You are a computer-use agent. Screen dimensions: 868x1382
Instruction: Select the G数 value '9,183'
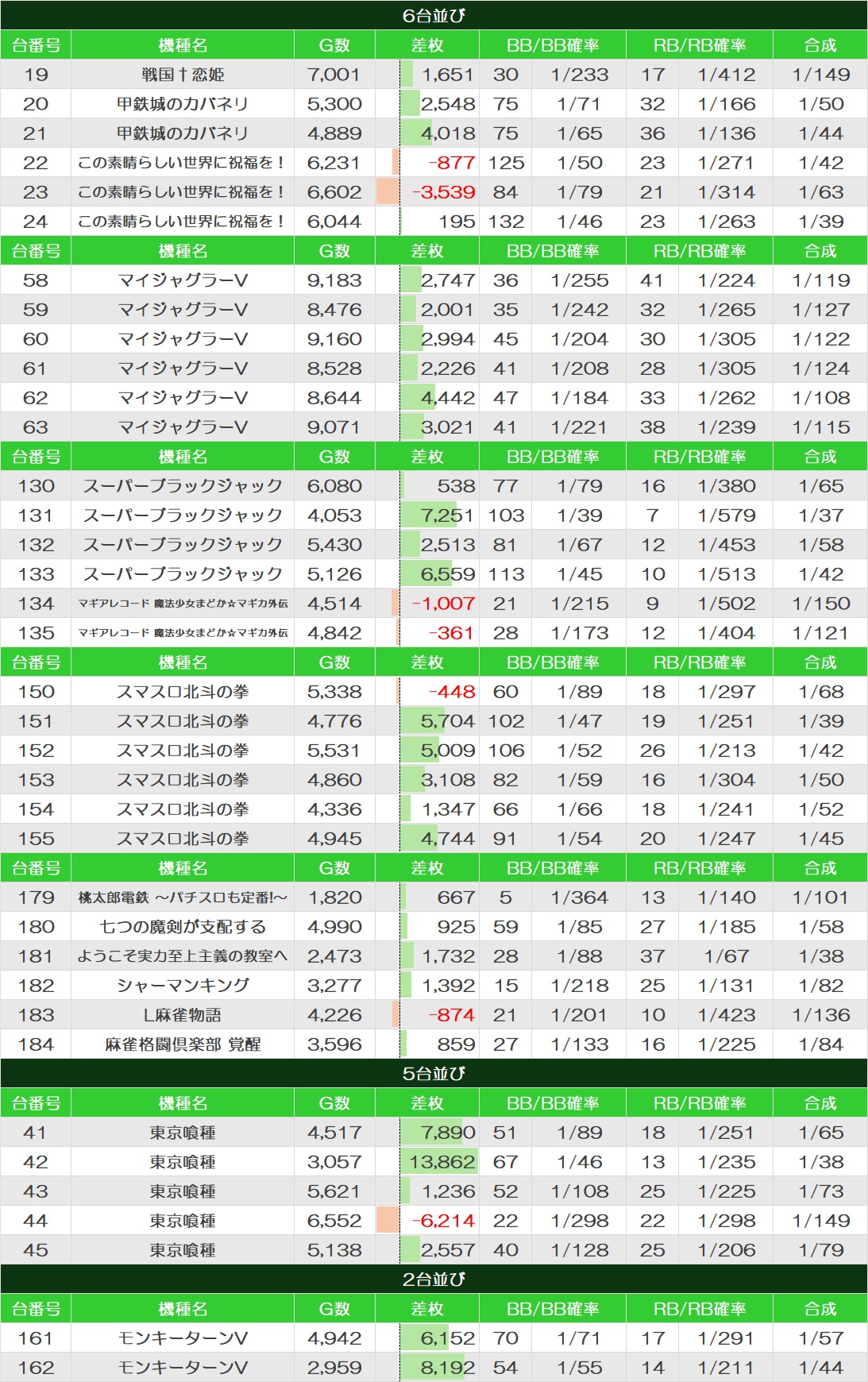(x=334, y=280)
